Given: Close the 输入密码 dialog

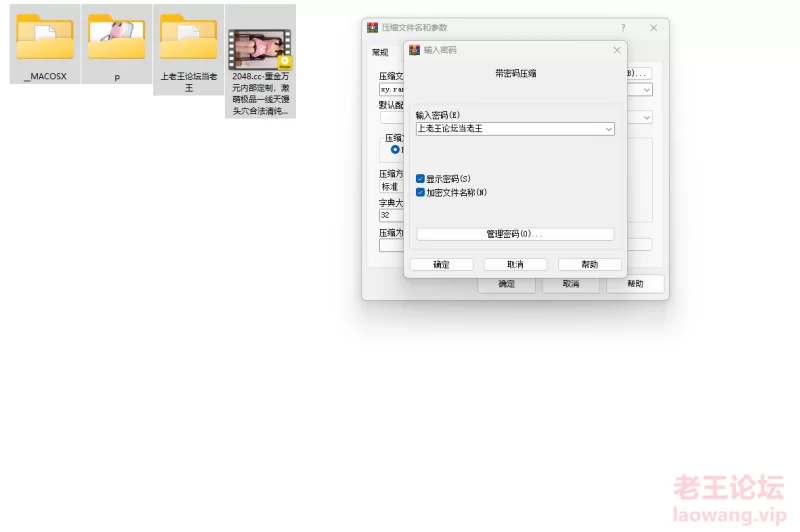Looking at the screenshot, I should point(617,50).
